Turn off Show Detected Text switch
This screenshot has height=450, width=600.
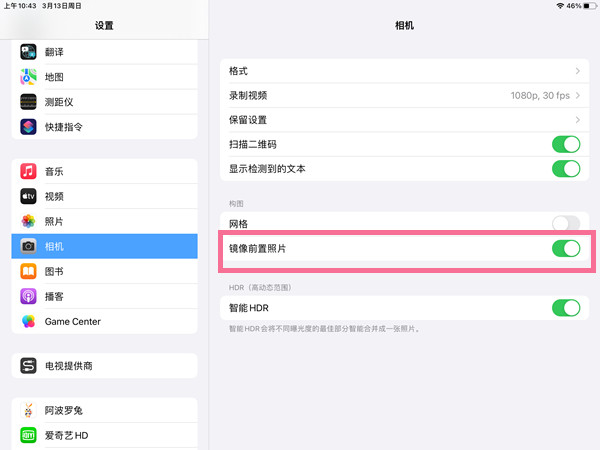click(x=565, y=169)
